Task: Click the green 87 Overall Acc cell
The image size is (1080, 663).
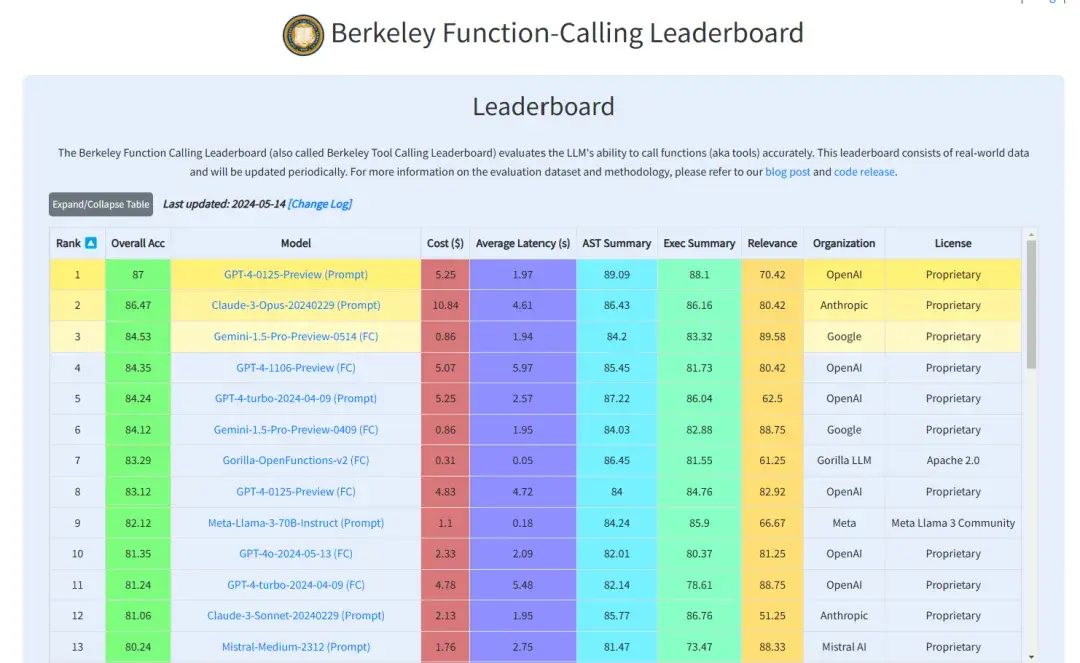Action: pyautogui.click(x=138, y=274)
